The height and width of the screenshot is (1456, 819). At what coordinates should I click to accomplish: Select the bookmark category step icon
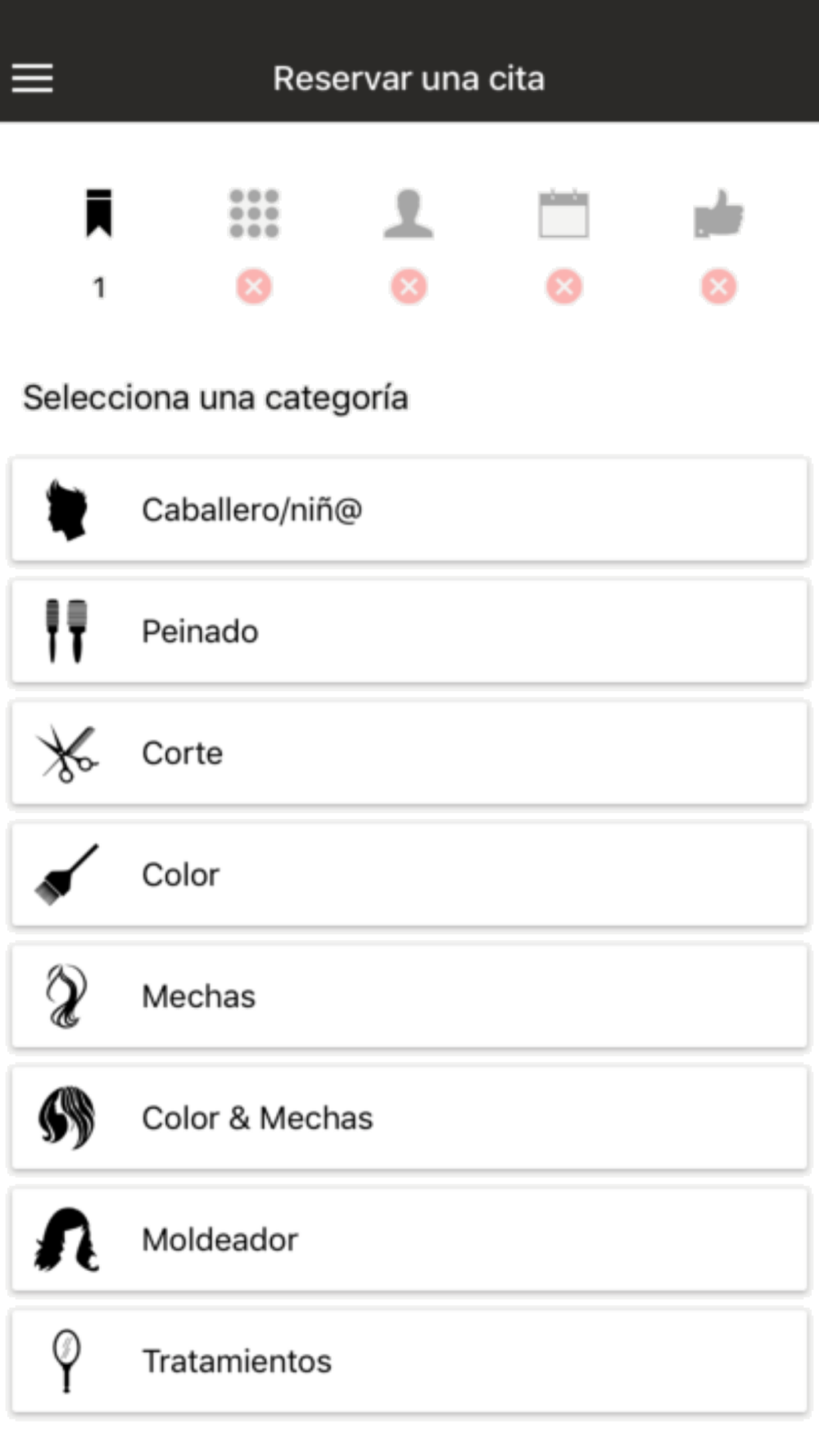98,213
